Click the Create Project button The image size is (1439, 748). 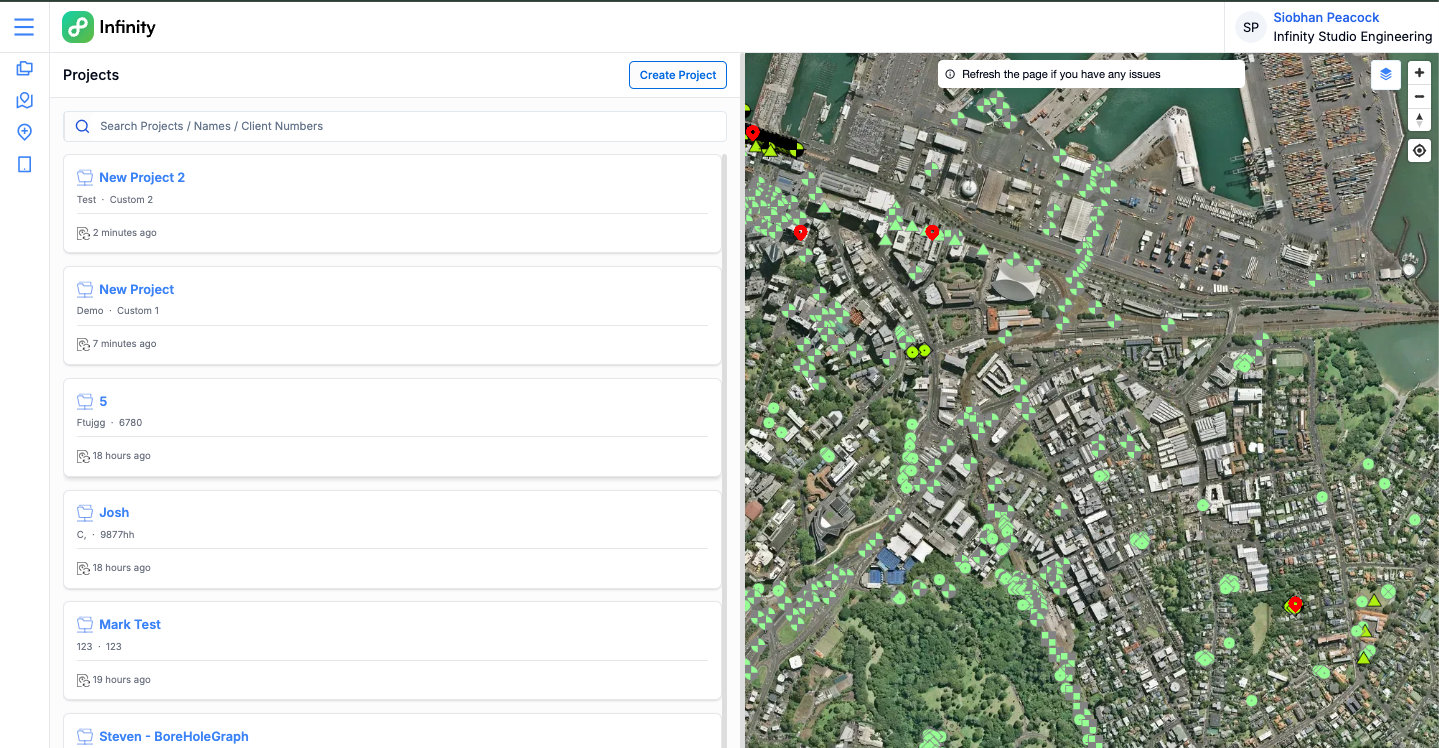coord(678,75)
